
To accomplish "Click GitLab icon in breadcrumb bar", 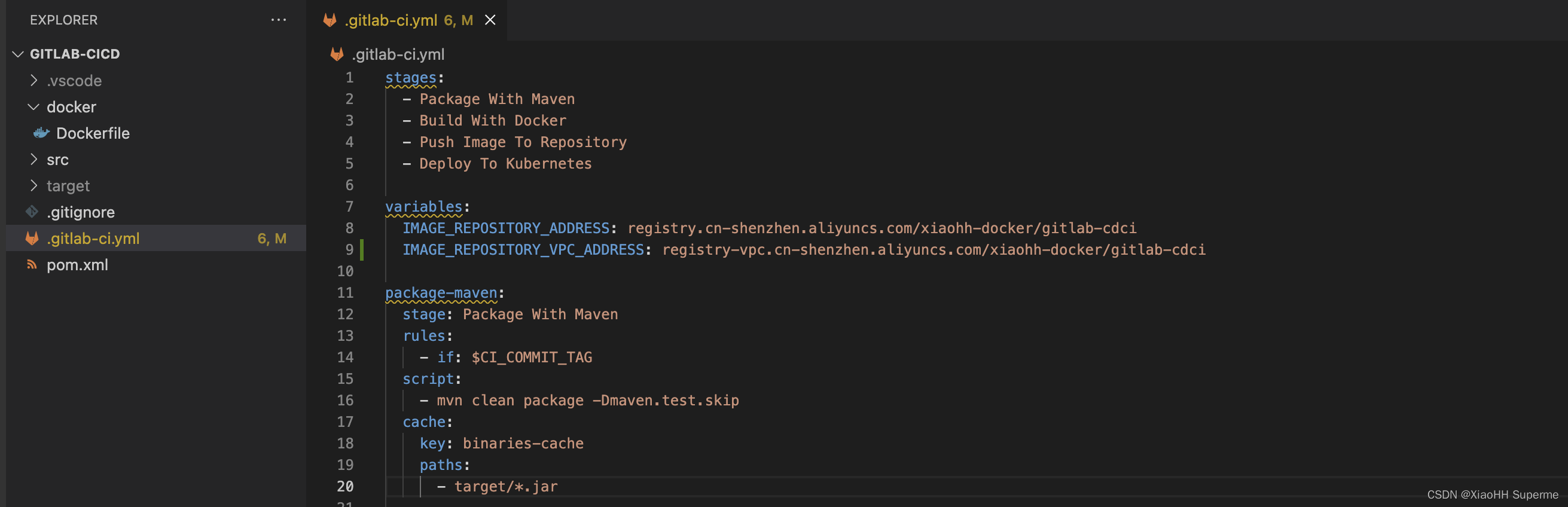I will tap(337, 54).
